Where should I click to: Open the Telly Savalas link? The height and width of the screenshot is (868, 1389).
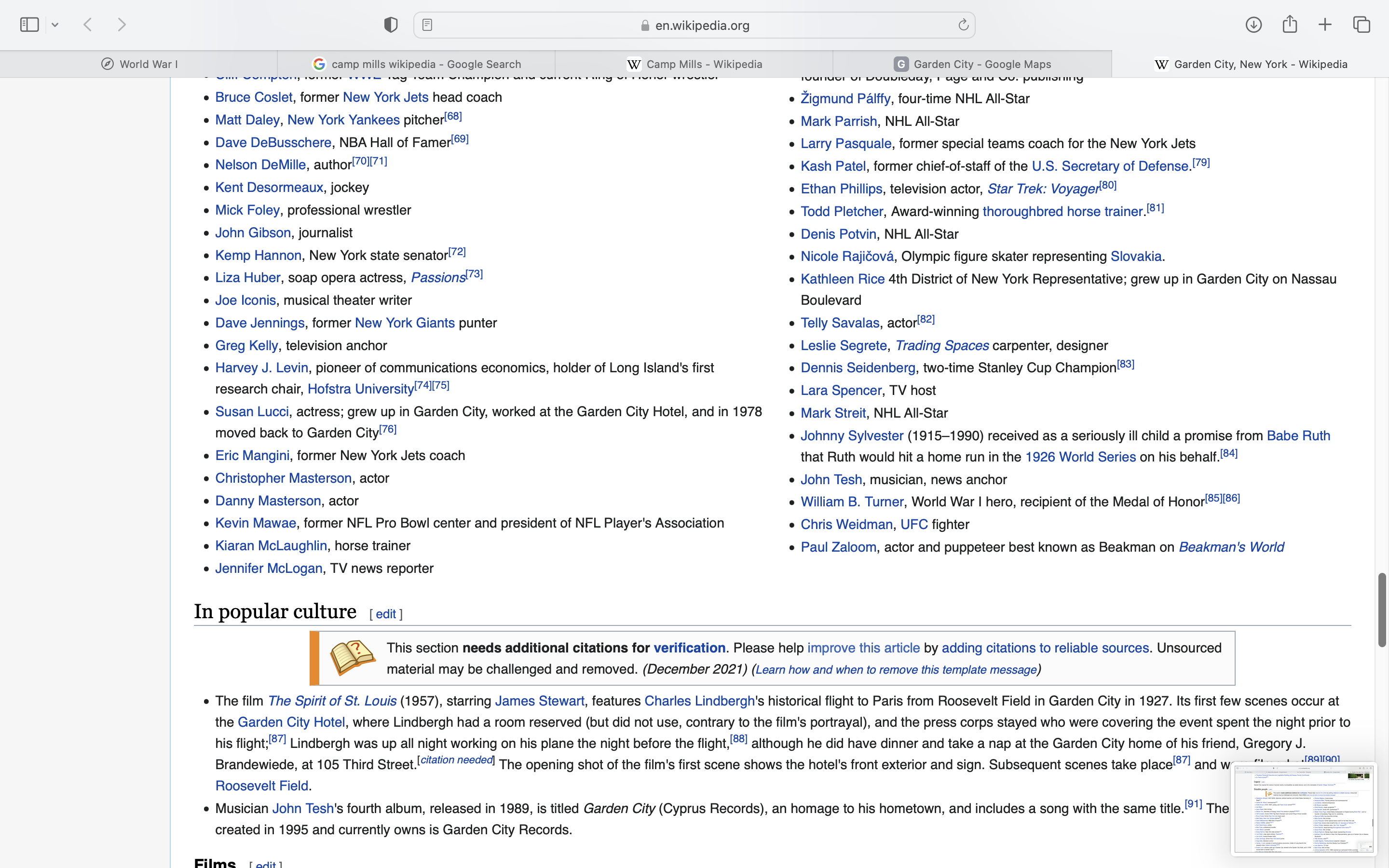pyautogui.click(x=839, y=323)
